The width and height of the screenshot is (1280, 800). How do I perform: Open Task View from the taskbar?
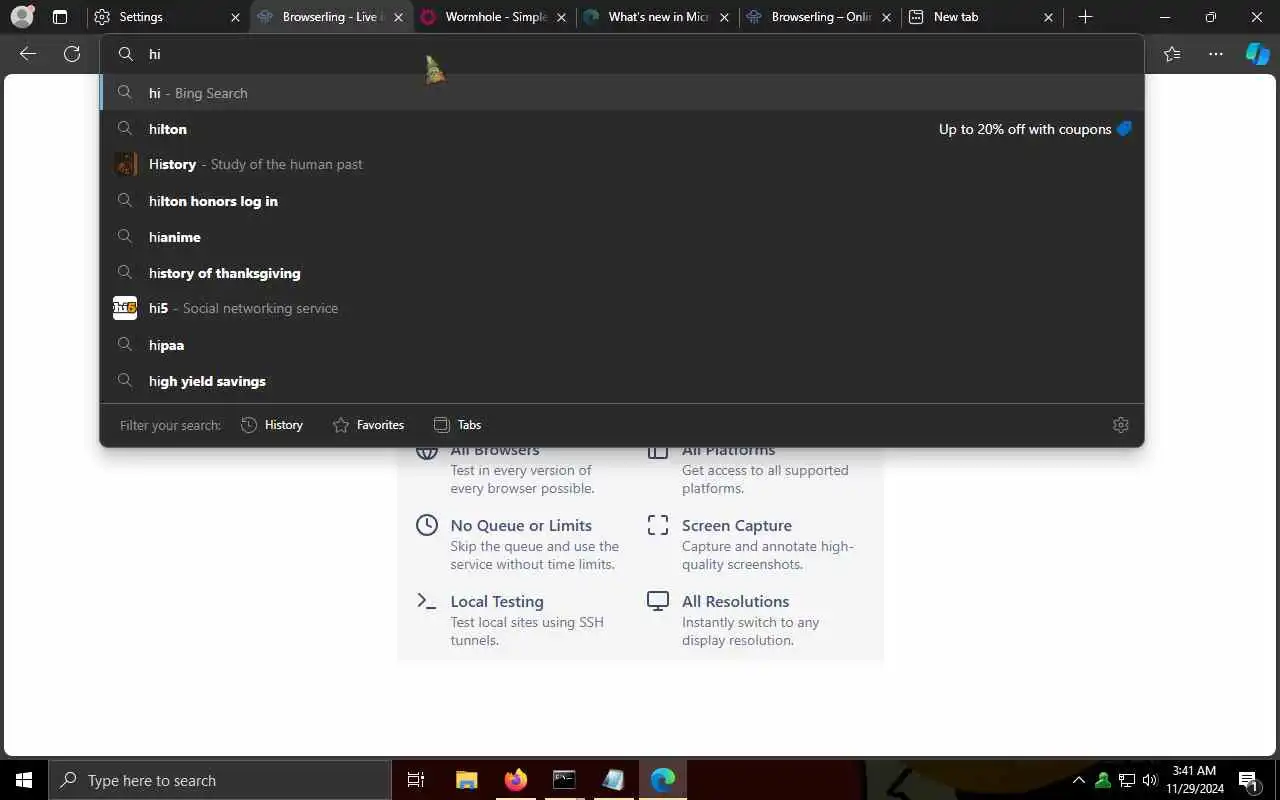(416, 780)
